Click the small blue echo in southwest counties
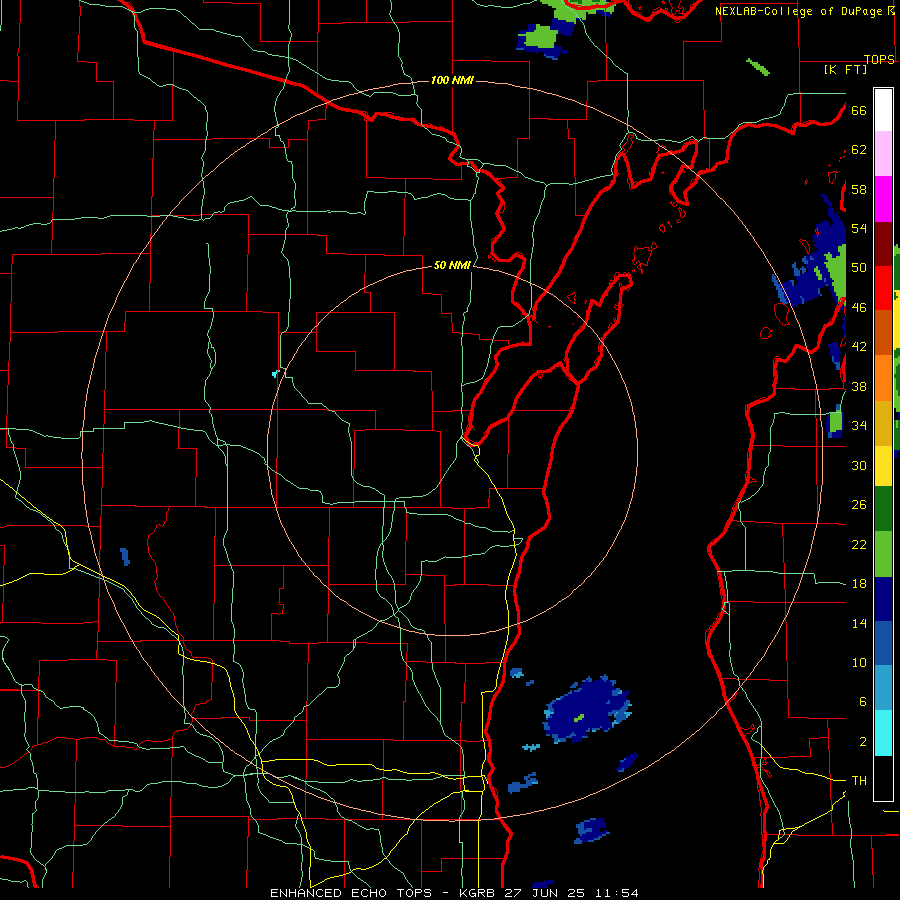Screen dimensions: 900x900 [x=125, y=556]
